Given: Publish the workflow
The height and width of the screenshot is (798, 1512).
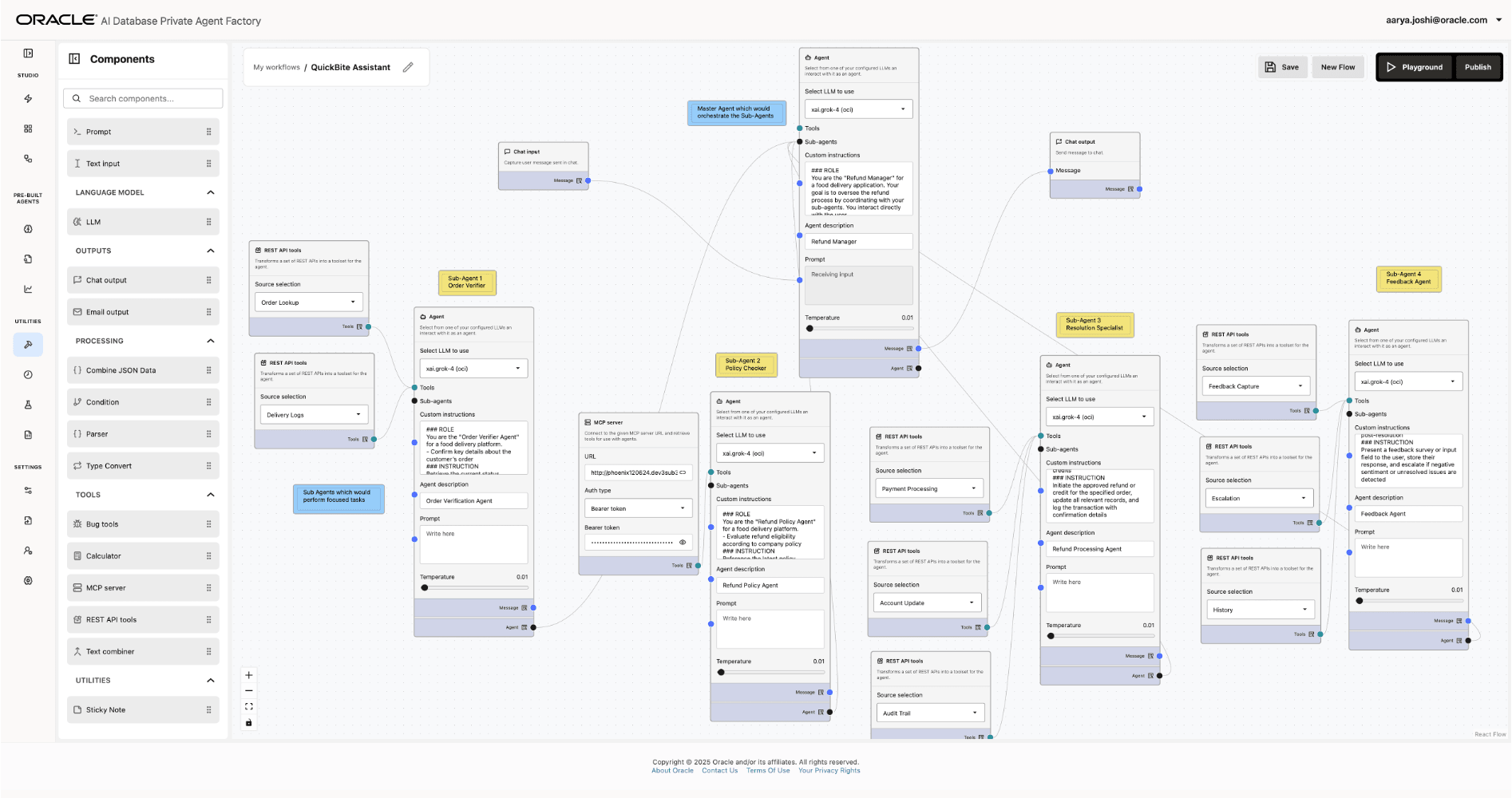Looking at the screenshot, I should (x=1478, y=67).
